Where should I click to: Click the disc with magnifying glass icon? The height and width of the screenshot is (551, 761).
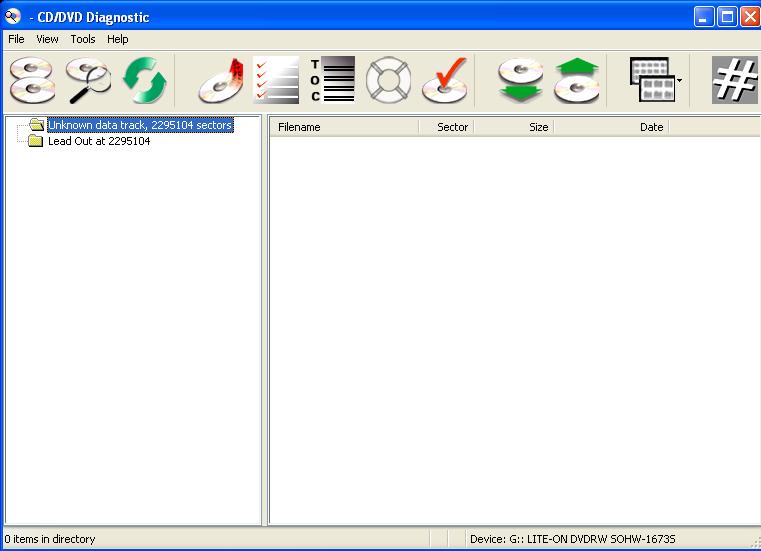pyautogui.click(x=88, y=80)
